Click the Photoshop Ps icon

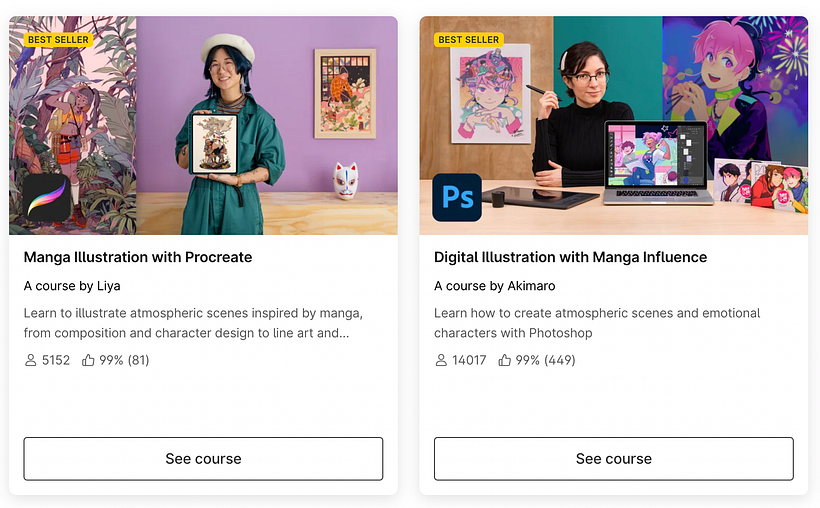point(457,198)
